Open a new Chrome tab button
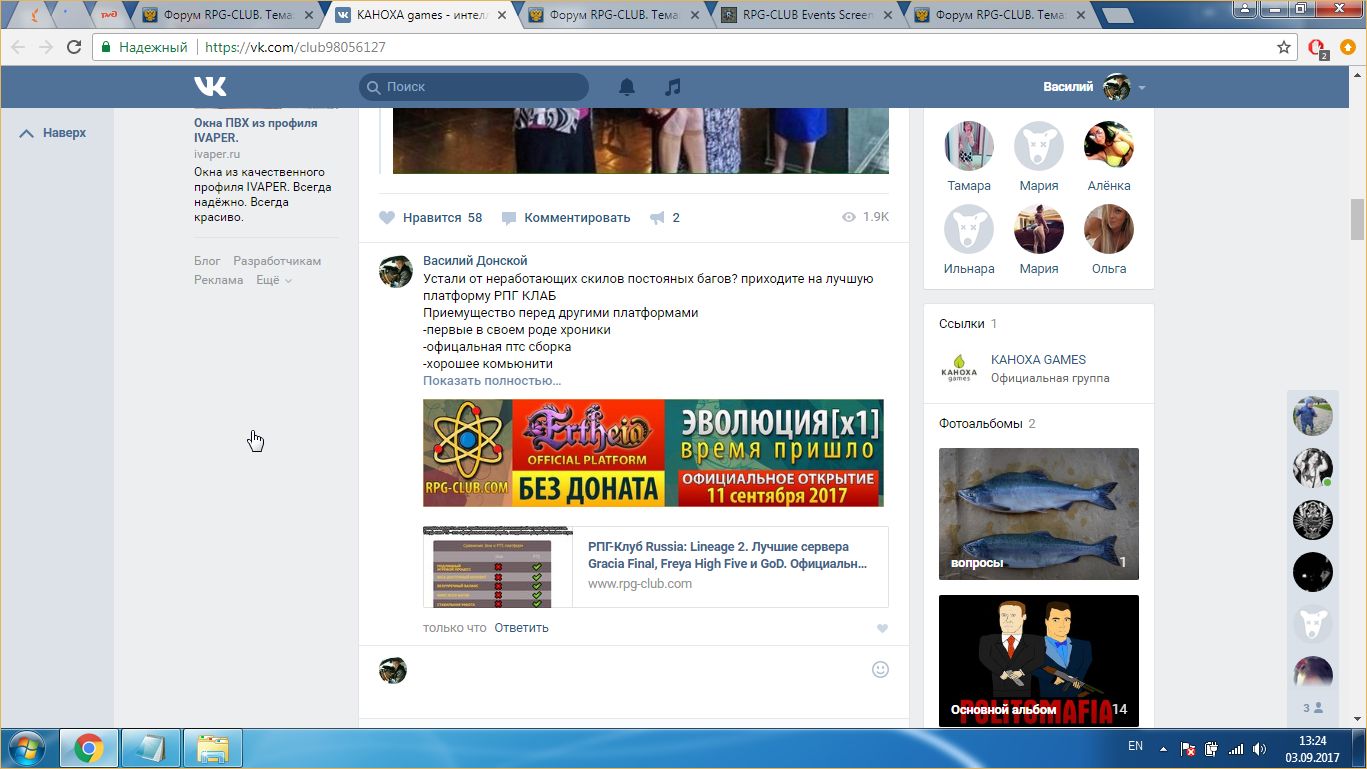This screenshot has height=769, width=1367. tap(1116, 15)
